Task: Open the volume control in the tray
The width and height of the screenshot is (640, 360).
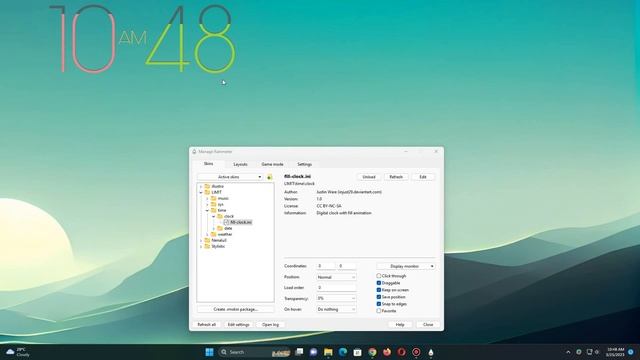Action: (597, 352)
